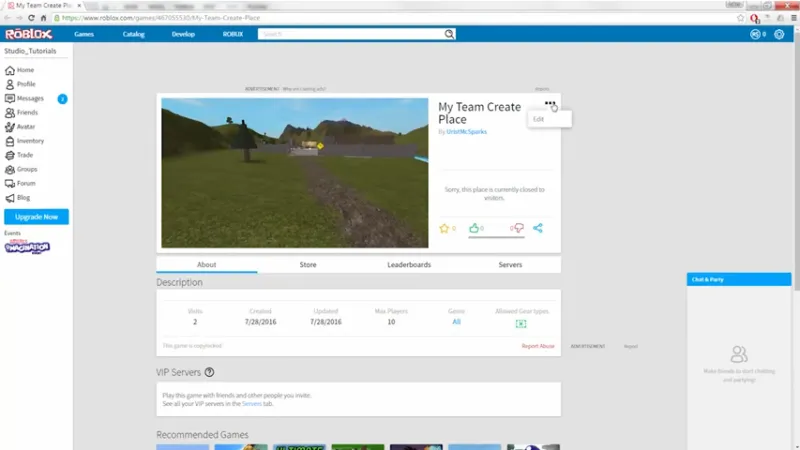Switch to the Servers tab
The height and width of the screenshot is (450, 800).
(510, 265)
